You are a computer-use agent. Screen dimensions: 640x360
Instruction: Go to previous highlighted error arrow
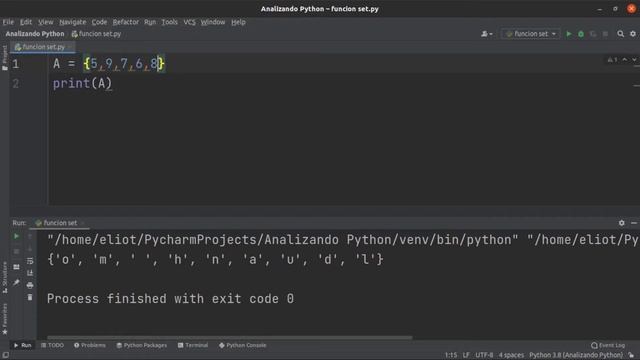pos(624,60)
